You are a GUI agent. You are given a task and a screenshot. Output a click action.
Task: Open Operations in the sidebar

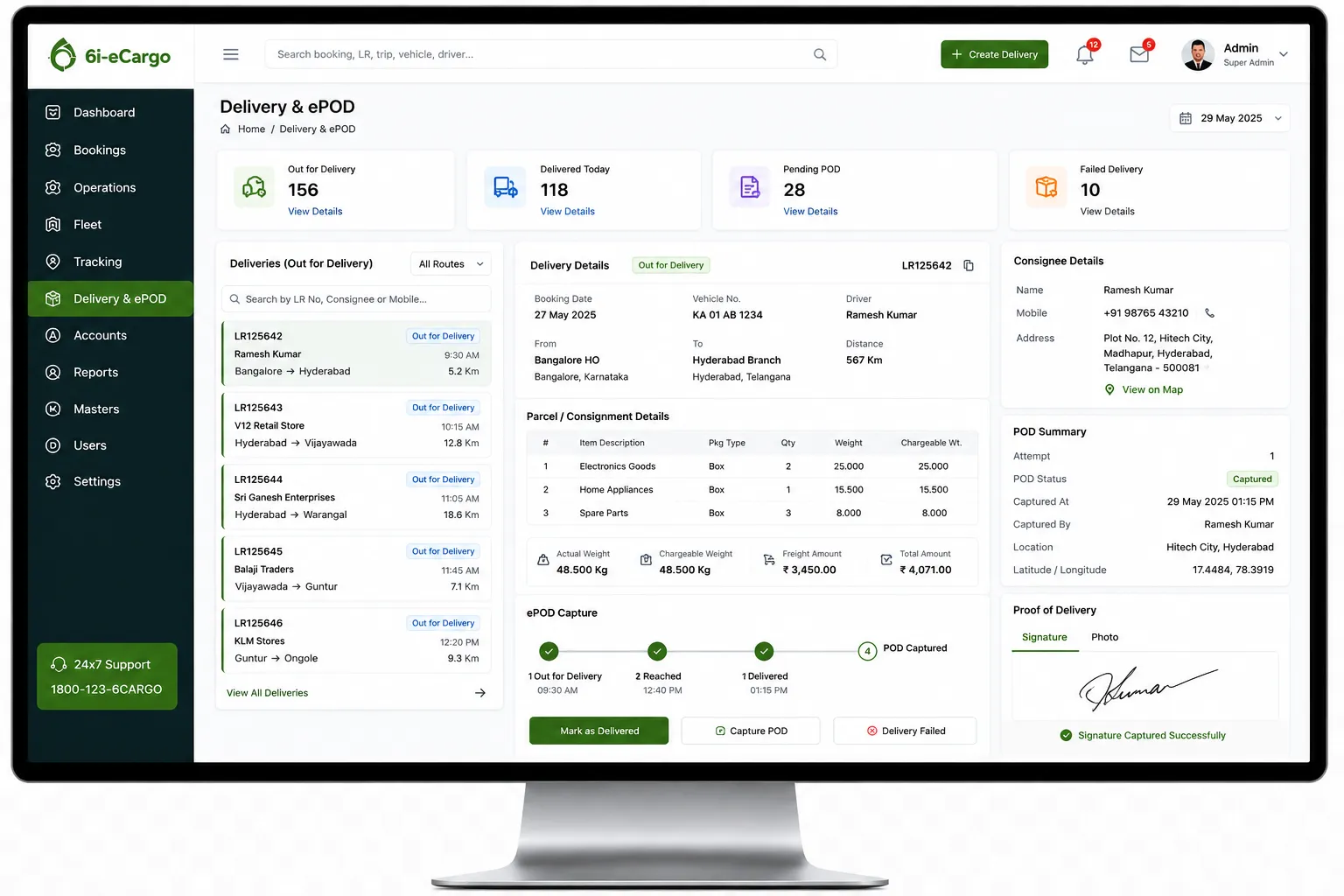pyautogui.click(x=110, y=188)
